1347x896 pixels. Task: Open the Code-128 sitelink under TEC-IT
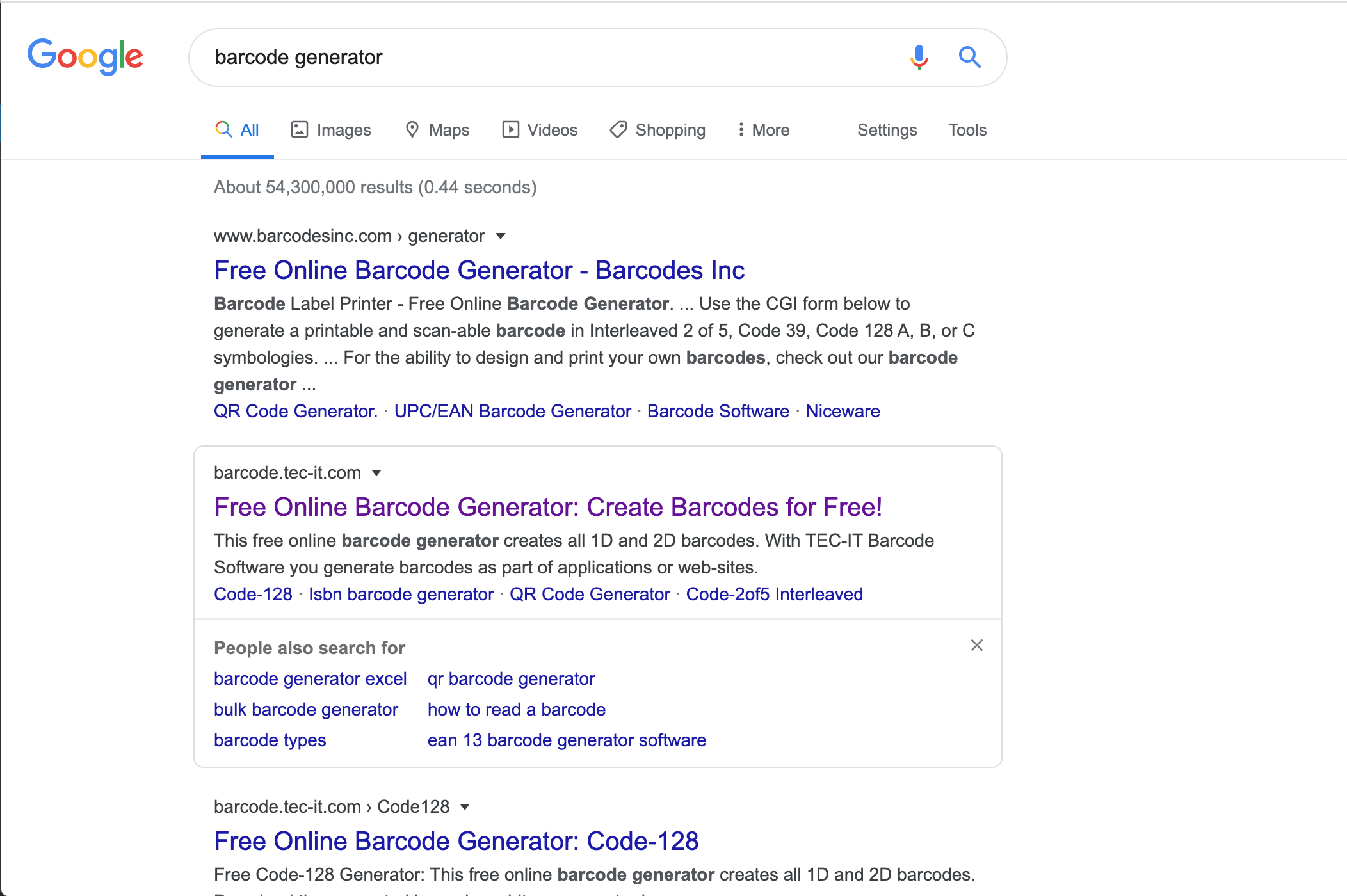(x=253, y=594)
